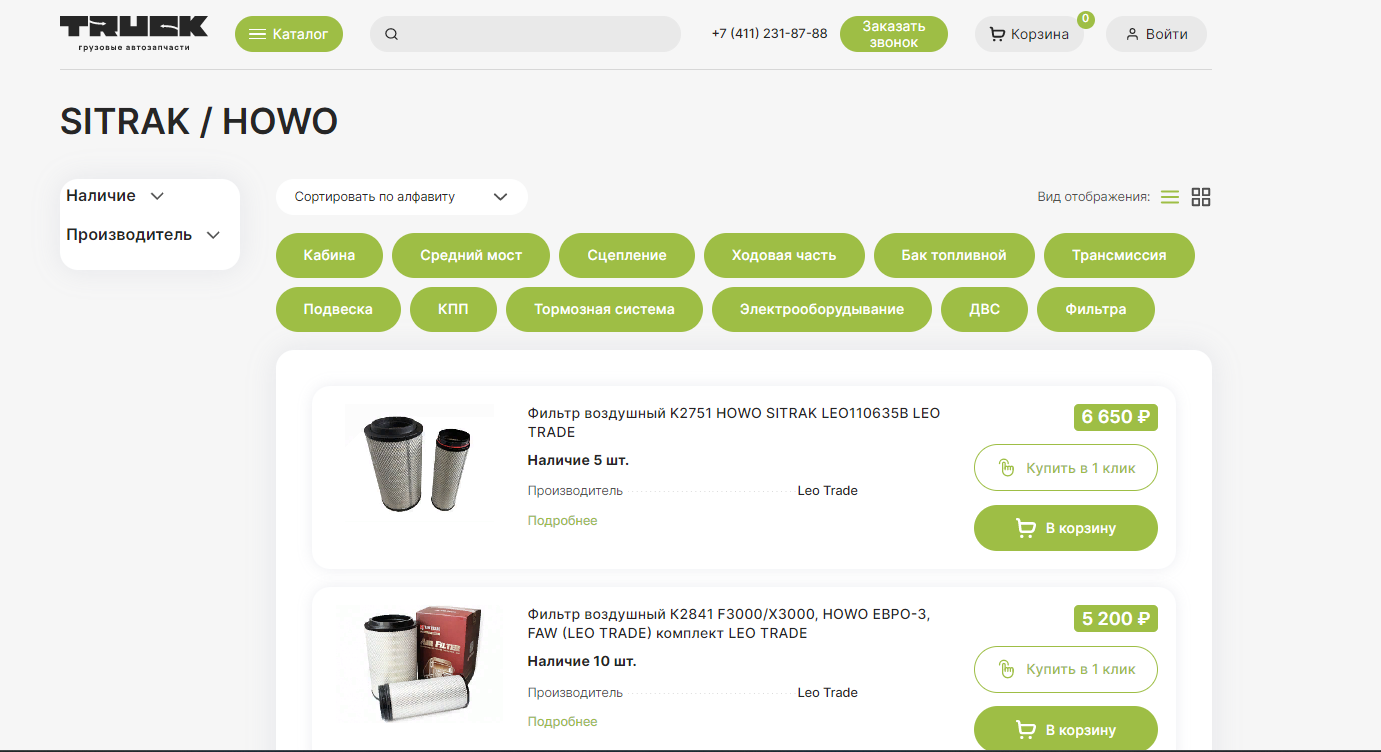Switch to grid view display icon
This screenshot has width=1381, height=752.
point(1201,197)
